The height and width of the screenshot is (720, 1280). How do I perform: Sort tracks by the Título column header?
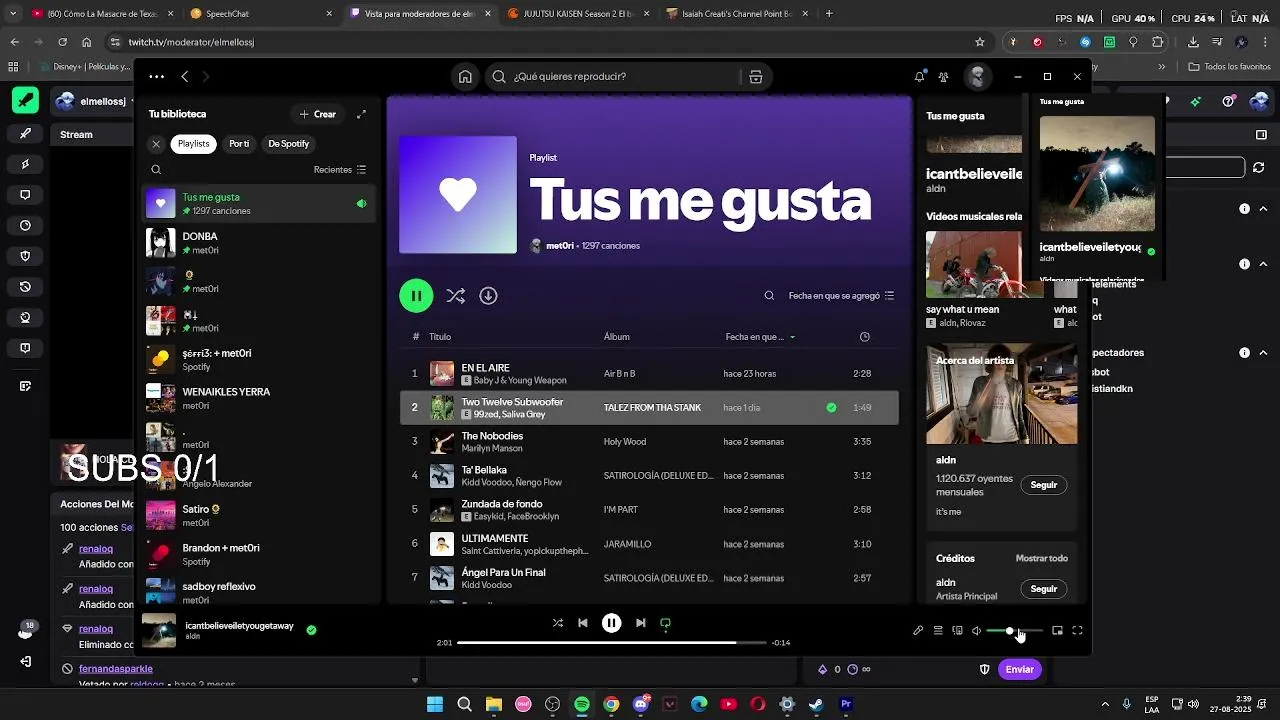click(x=440, y=337)
